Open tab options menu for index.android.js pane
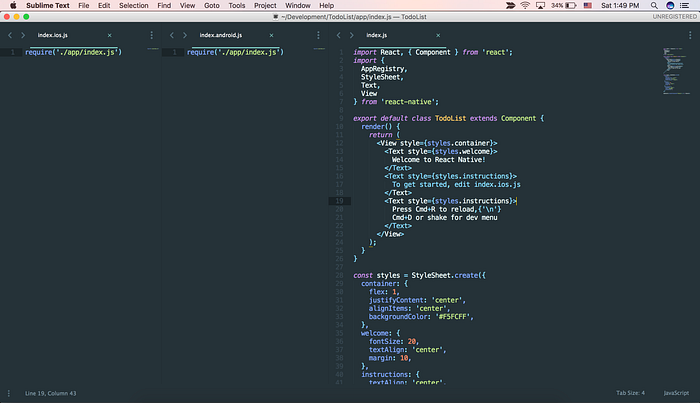This screenshot has height=403, width=700. coord(318,35)
